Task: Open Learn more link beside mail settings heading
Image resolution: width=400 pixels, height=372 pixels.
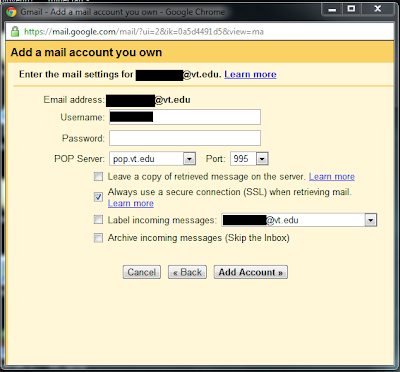Action: pos(250,74)
